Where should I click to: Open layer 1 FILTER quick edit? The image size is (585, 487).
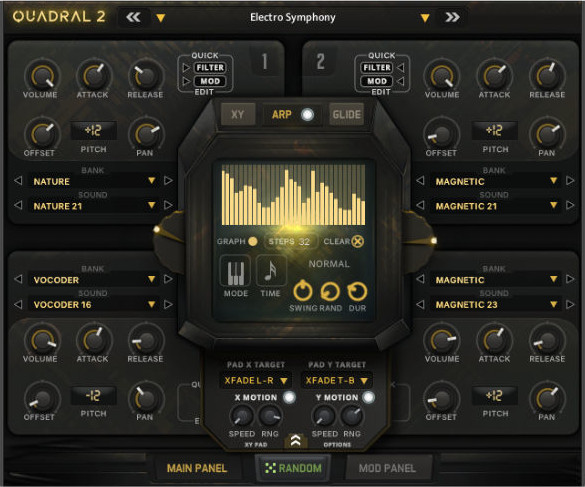point(210,68)
